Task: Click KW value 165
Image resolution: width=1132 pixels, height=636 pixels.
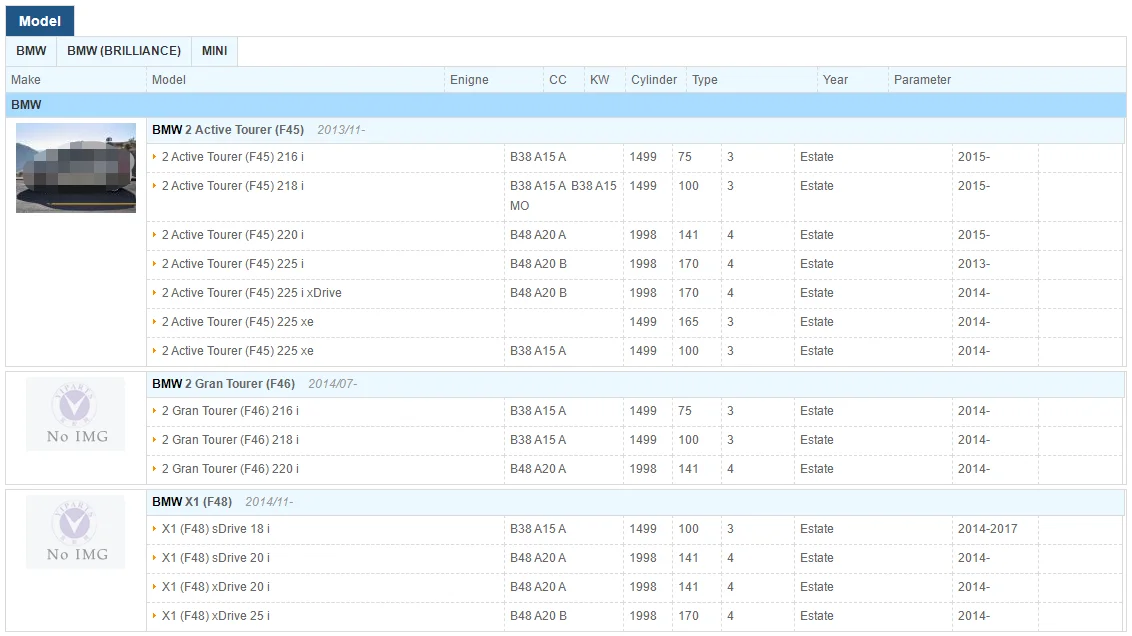Action: click(x=688, y=321)
